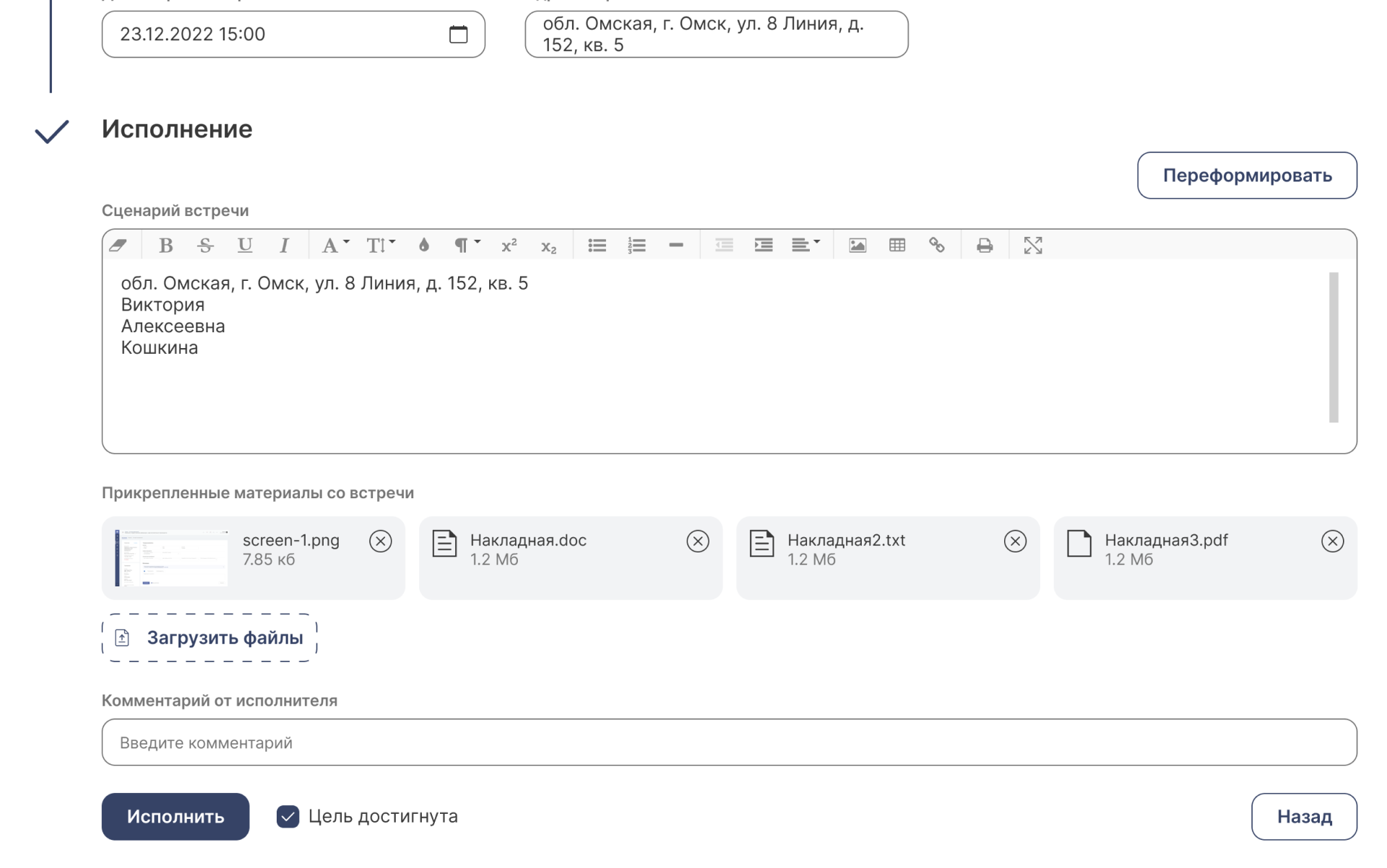Uncheck the Цель достигнута checkbox
The height and width of the screenshot is (868, 1387).
[x=288, y=817]
